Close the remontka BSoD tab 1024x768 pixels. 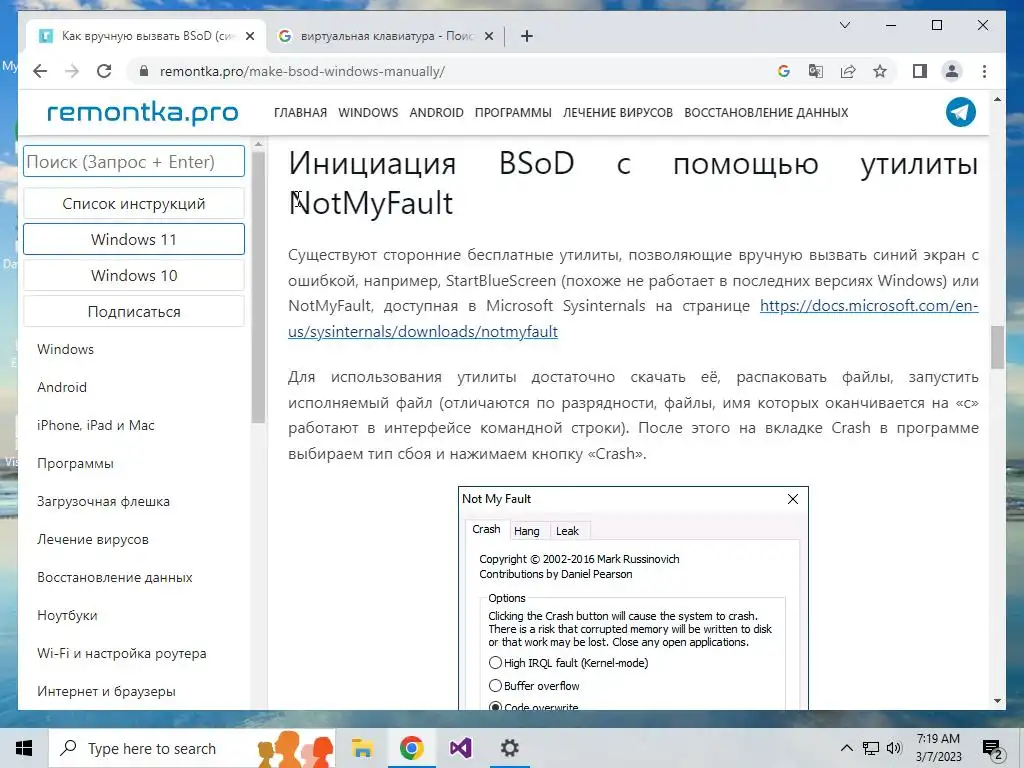coord(249,36)
